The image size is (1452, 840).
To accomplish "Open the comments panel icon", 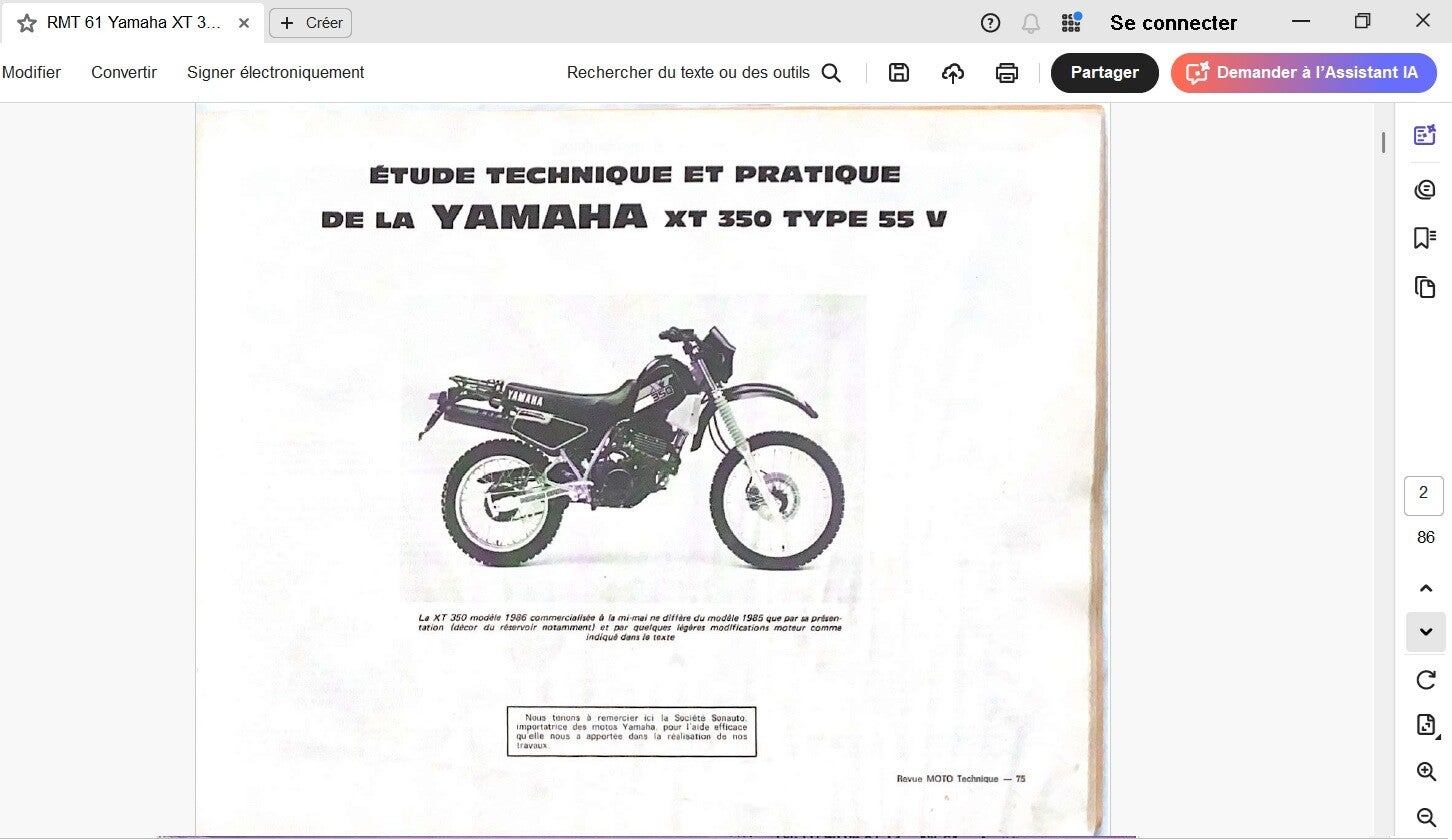I will click(x=1425, y=189).
